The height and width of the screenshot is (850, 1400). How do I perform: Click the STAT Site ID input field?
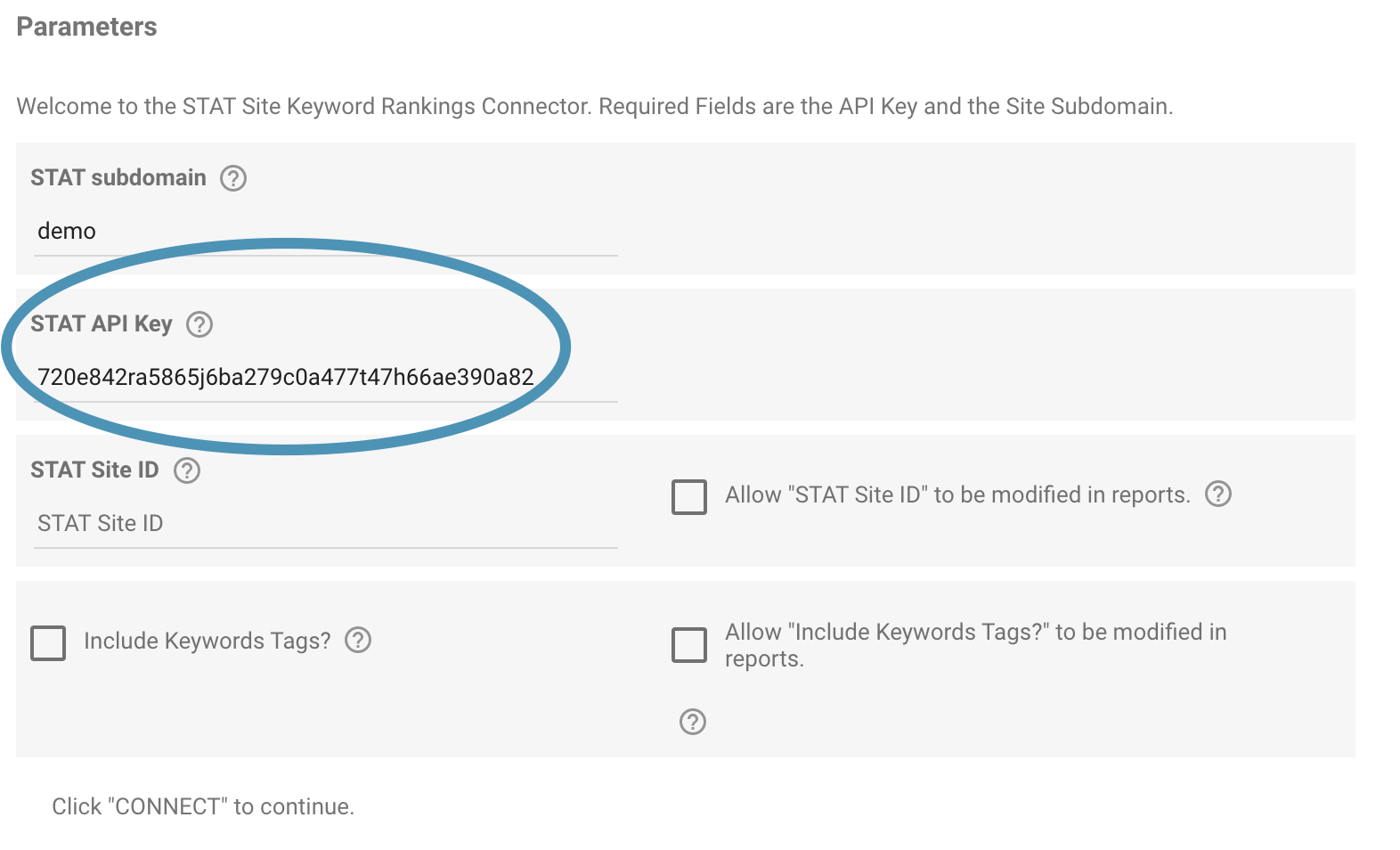click(x=325, y=524)
